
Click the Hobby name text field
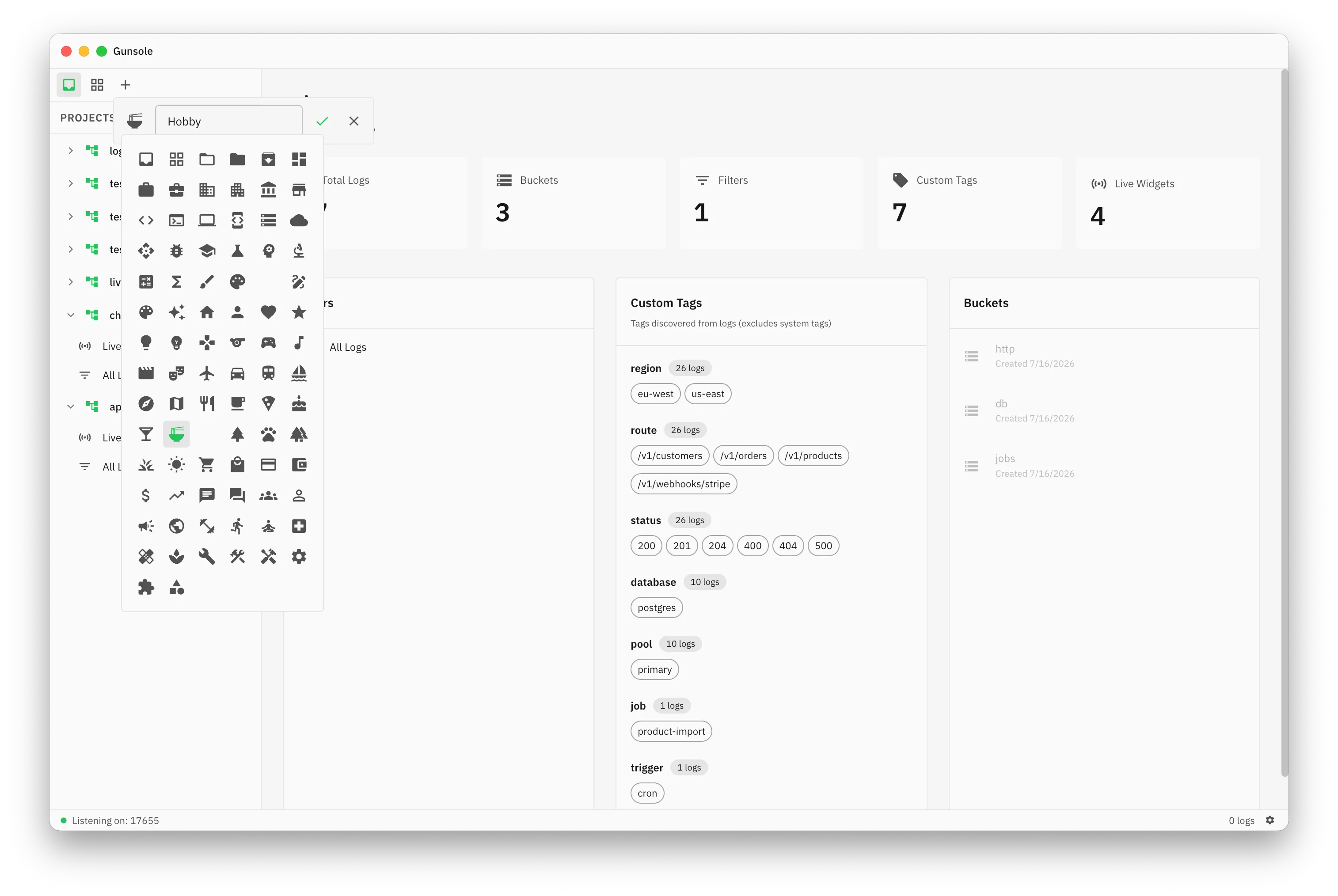(228, 121)
